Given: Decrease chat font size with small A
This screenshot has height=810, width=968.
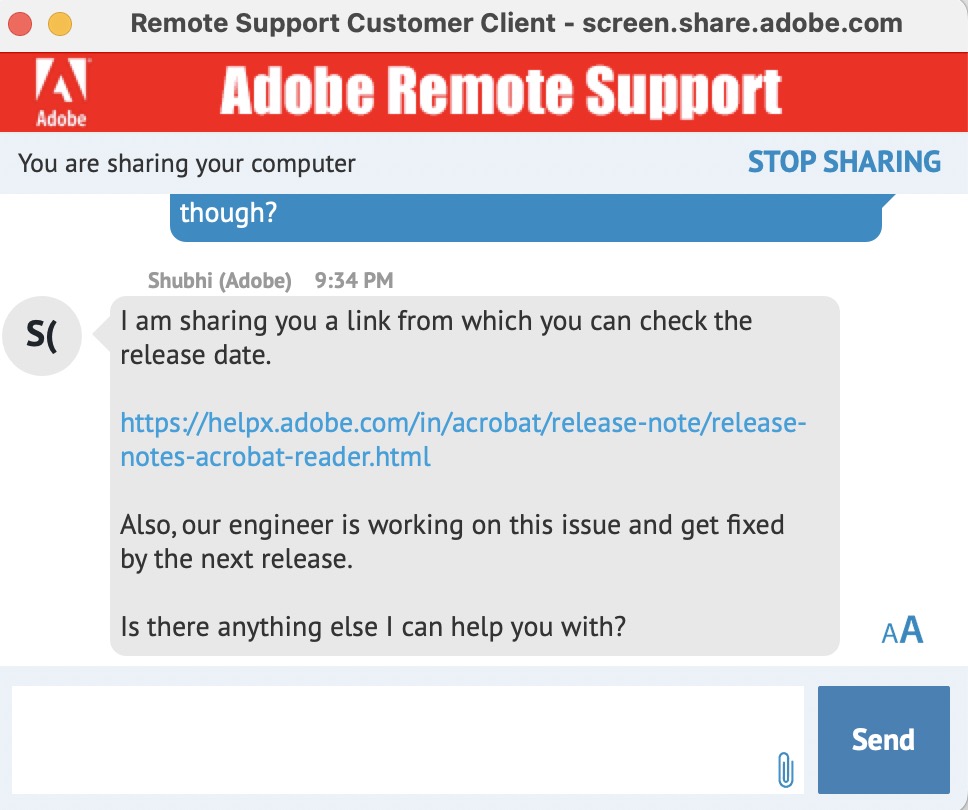Looking at the screenshot, I should pyautogui.click(x=889, y=633).
